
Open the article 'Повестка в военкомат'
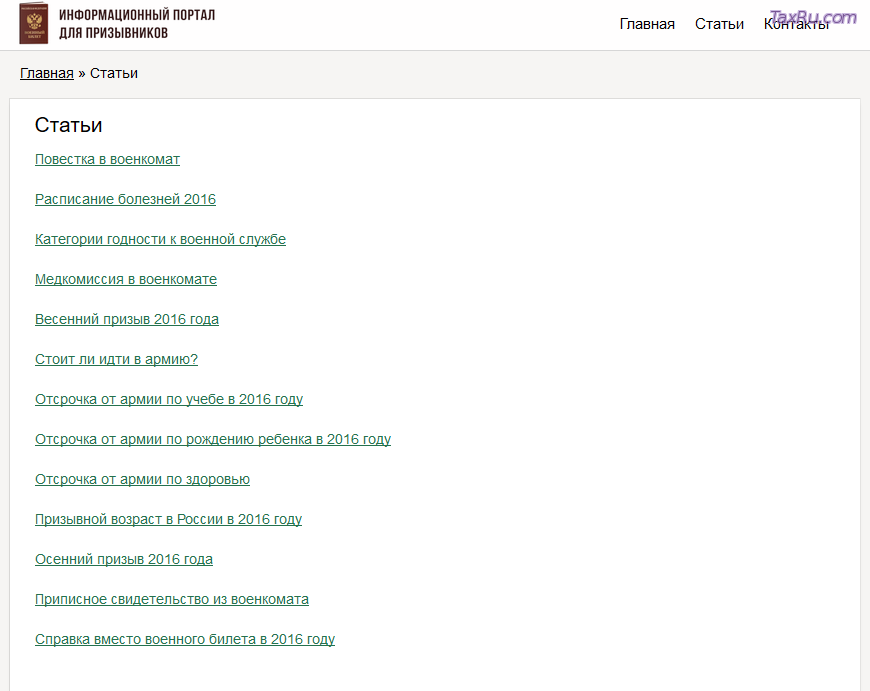coord(107,159)
